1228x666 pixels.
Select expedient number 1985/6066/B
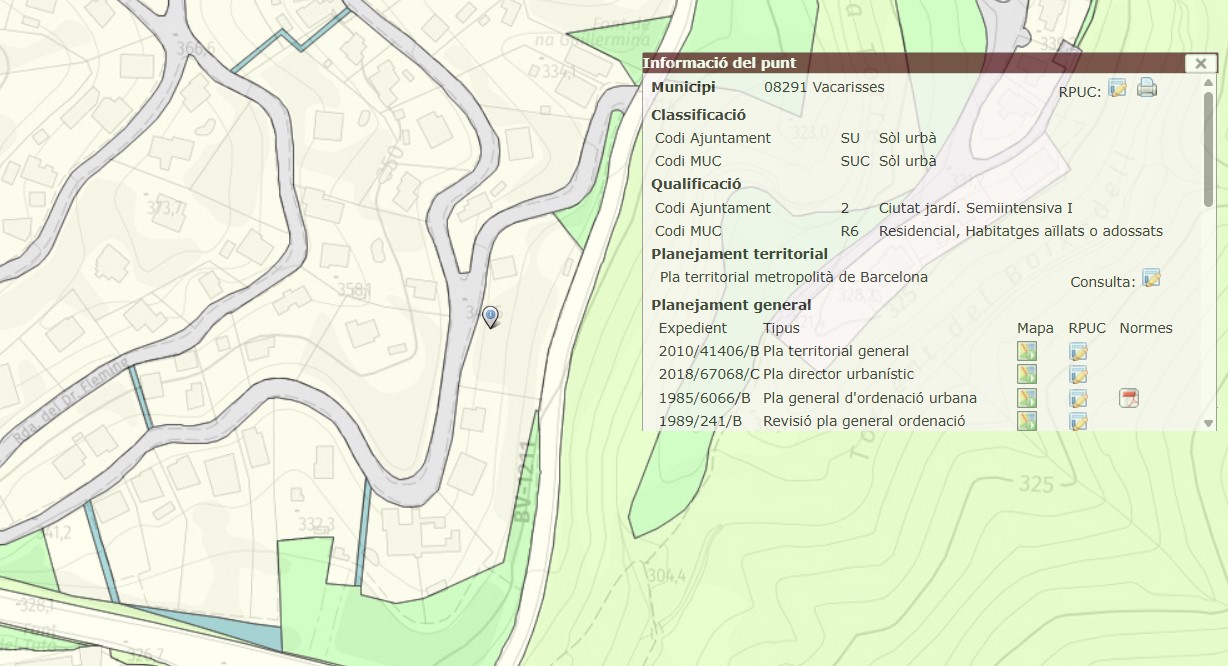(x=705, y=398)
